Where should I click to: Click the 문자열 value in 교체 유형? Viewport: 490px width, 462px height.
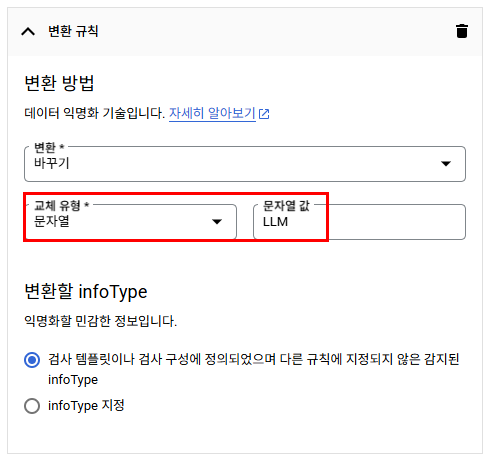click(x=52, y=221)
